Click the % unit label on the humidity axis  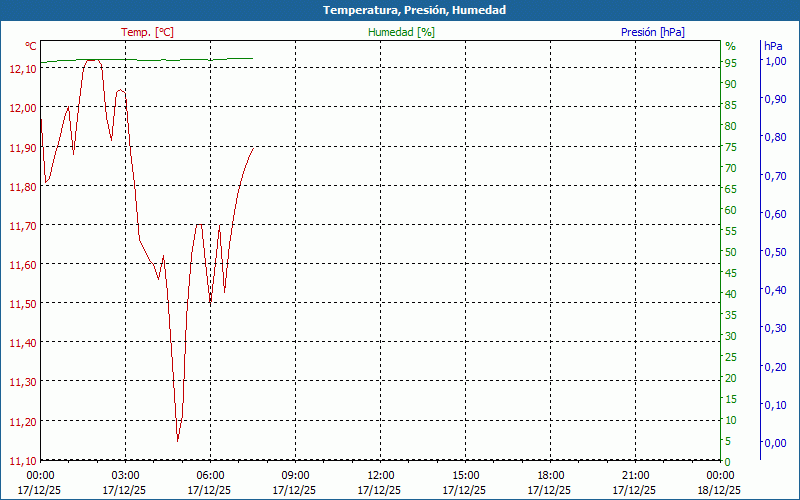[x=730, y=46]
